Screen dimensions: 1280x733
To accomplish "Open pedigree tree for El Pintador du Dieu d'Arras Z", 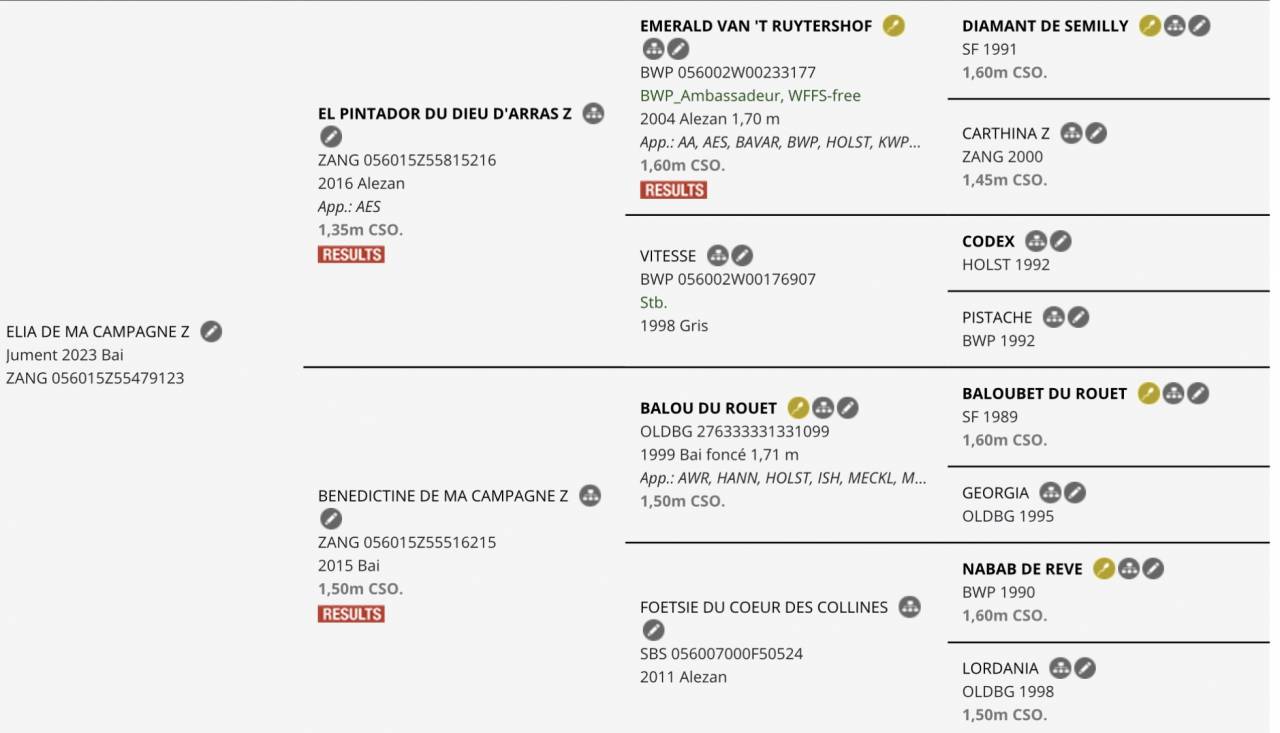I will (x=594, y=114).
